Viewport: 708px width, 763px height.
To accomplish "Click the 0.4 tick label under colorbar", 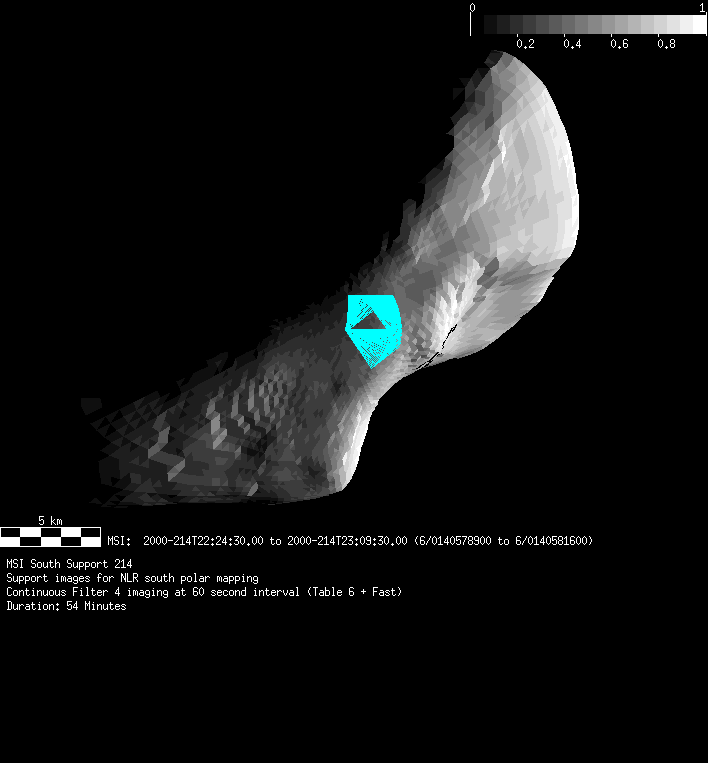I will [x=572, y=45].
